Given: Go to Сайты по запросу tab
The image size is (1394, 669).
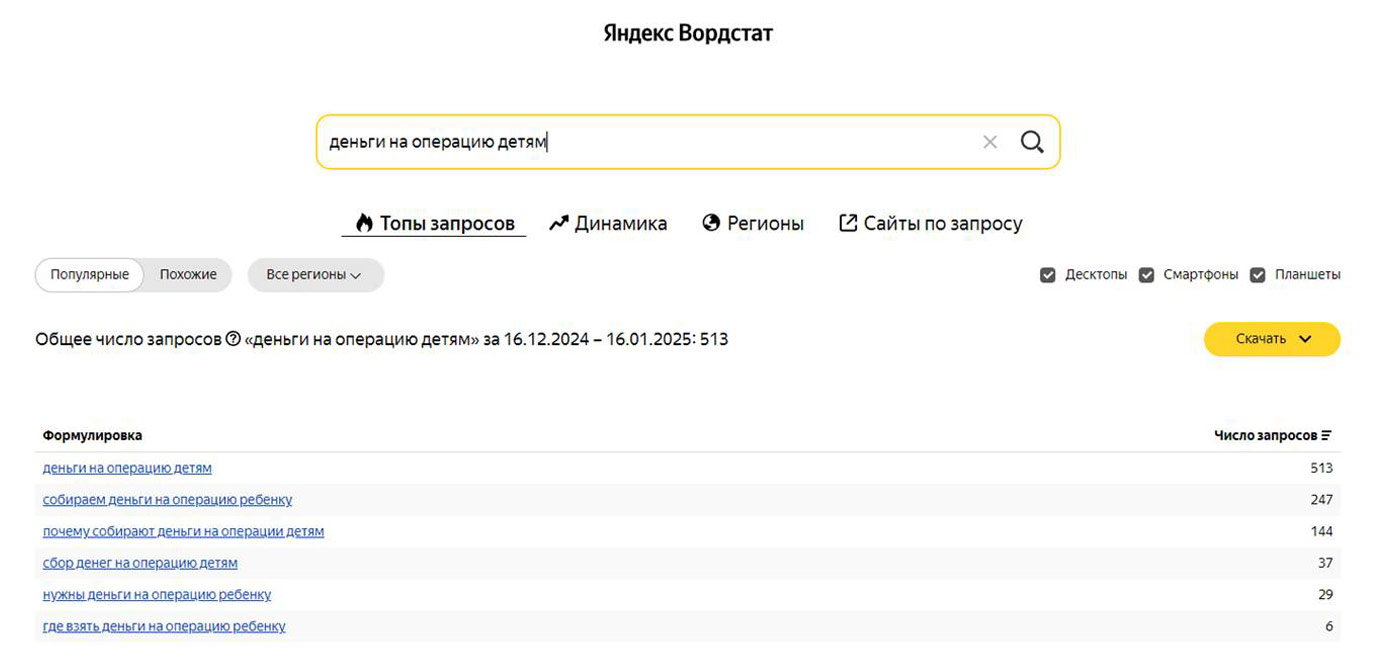Looking at the screenshot, I should coord(930,223).
